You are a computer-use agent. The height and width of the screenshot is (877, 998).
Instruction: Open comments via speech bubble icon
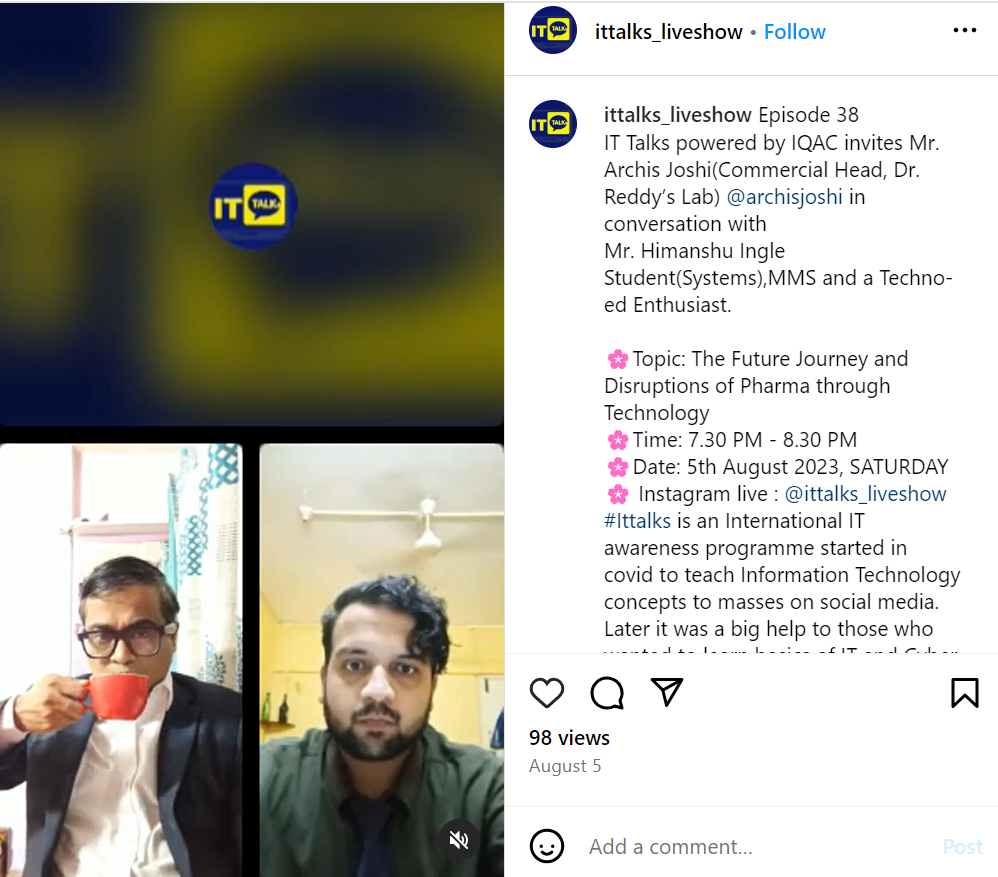tap(607, 692)
